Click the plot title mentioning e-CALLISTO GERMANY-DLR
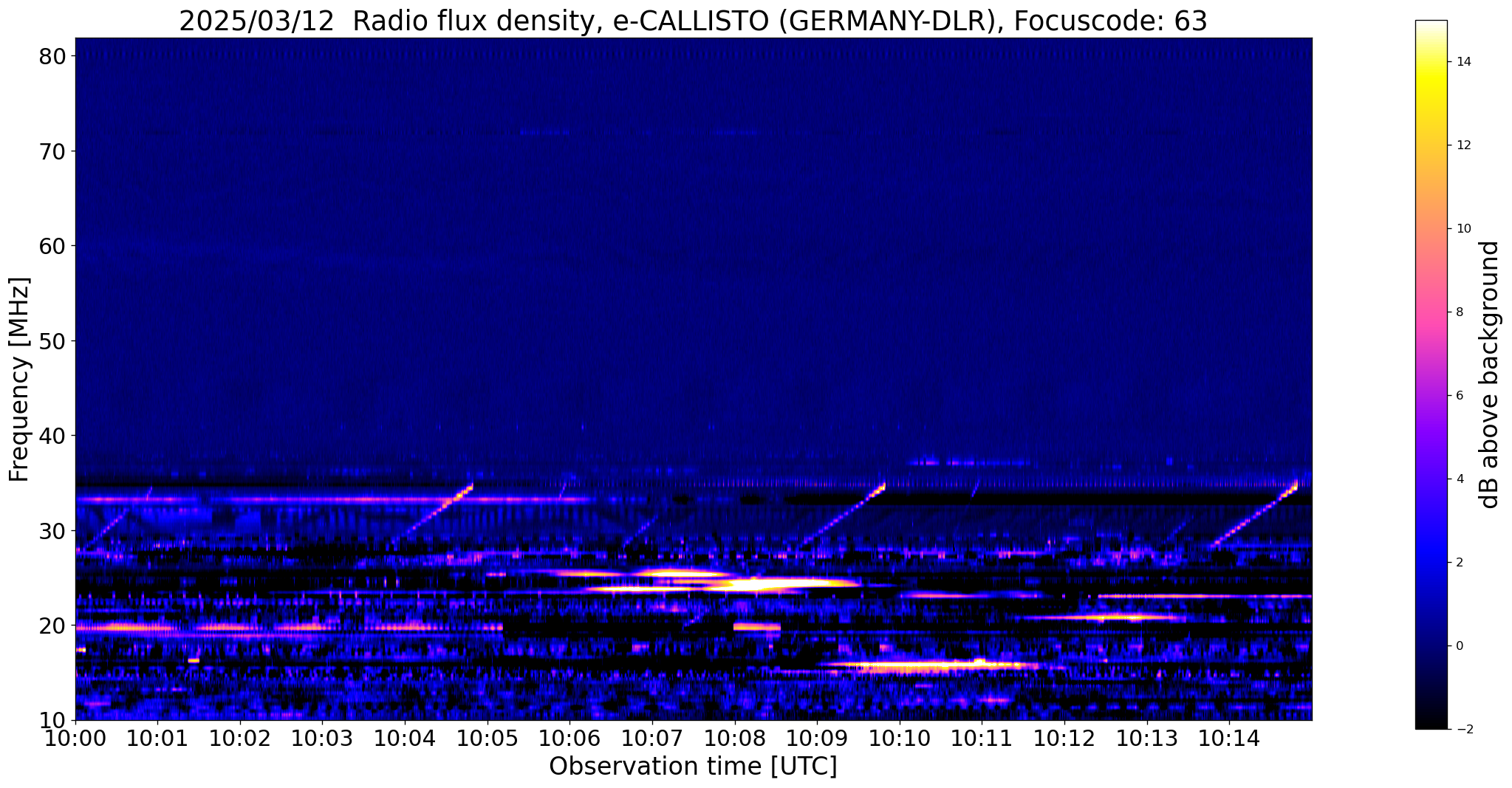 click(x=693, y=21)
